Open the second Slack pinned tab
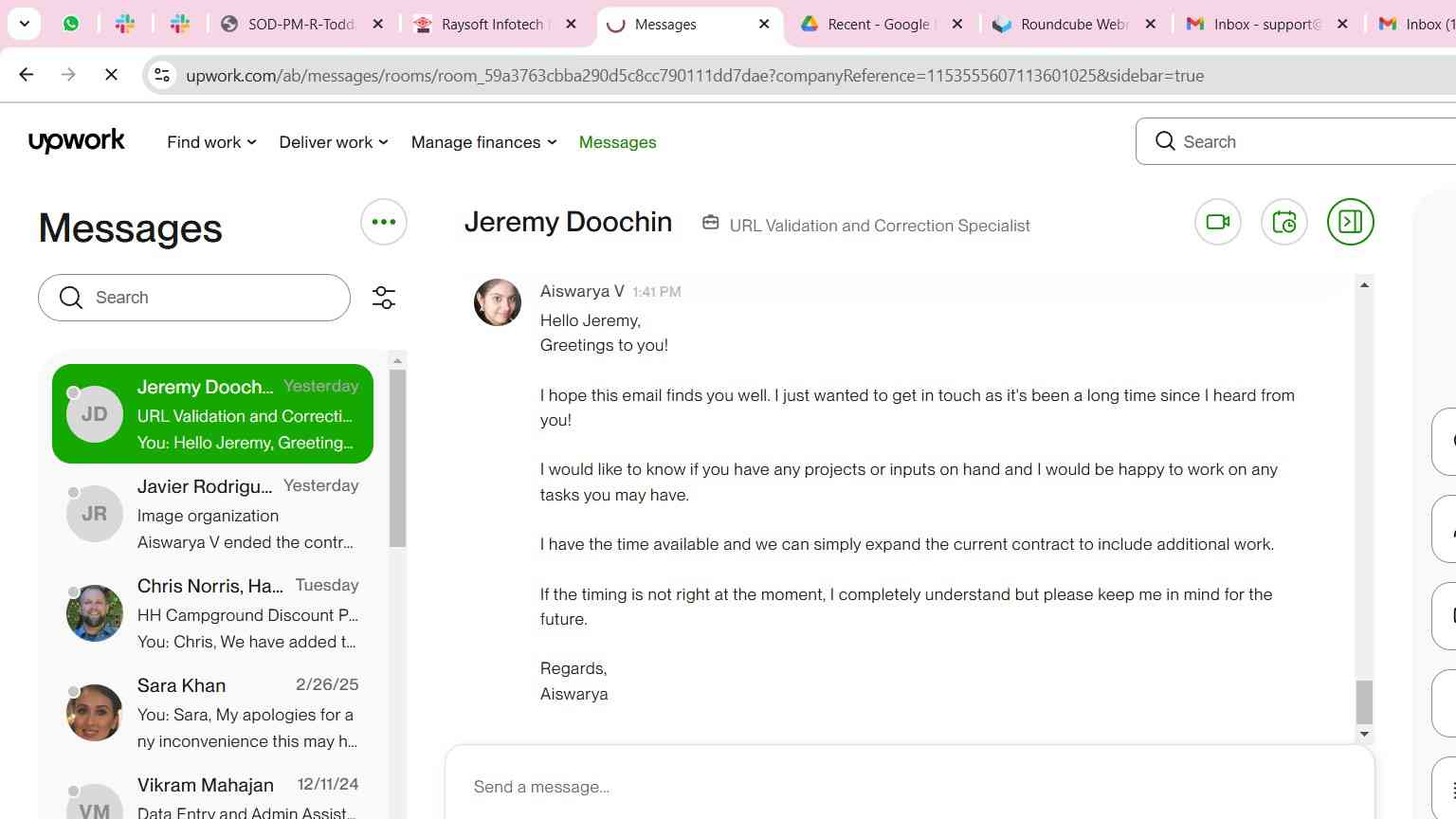Viewport: 1456px width, 819px height. coord(180,24)
